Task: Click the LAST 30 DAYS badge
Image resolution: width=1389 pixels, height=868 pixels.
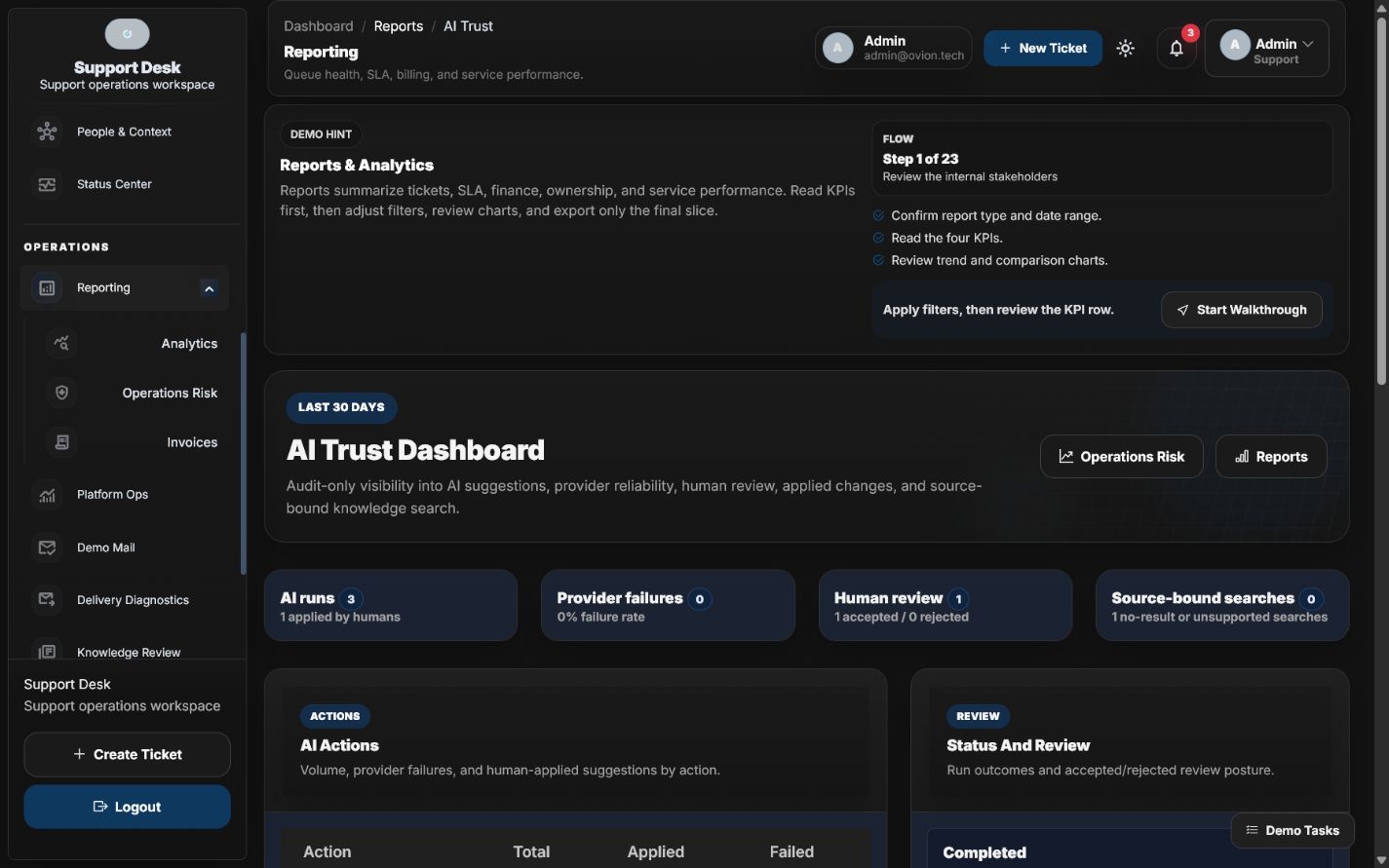Action: (x=341, y=407)
